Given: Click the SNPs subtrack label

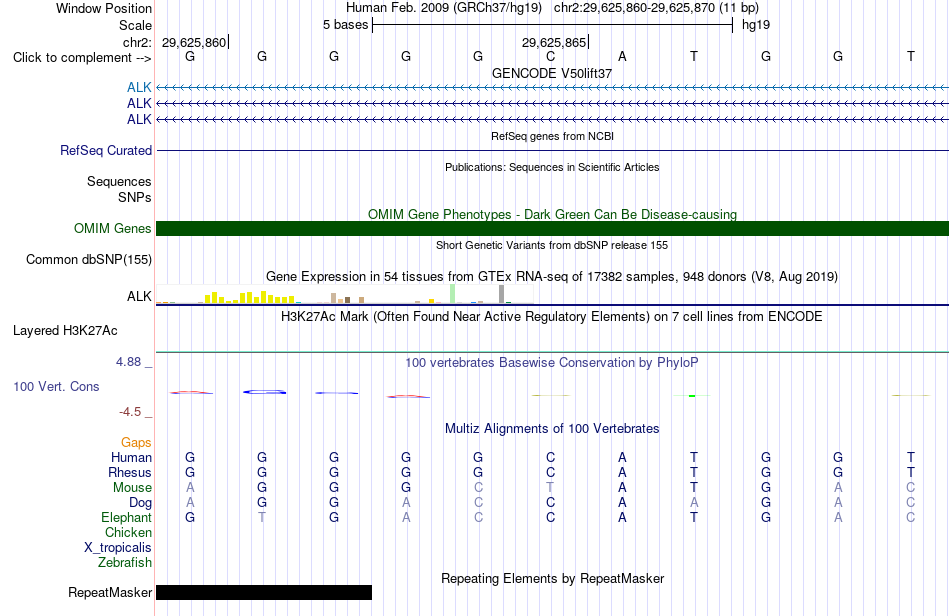Looking at the screenshot, I should (135, 197).
